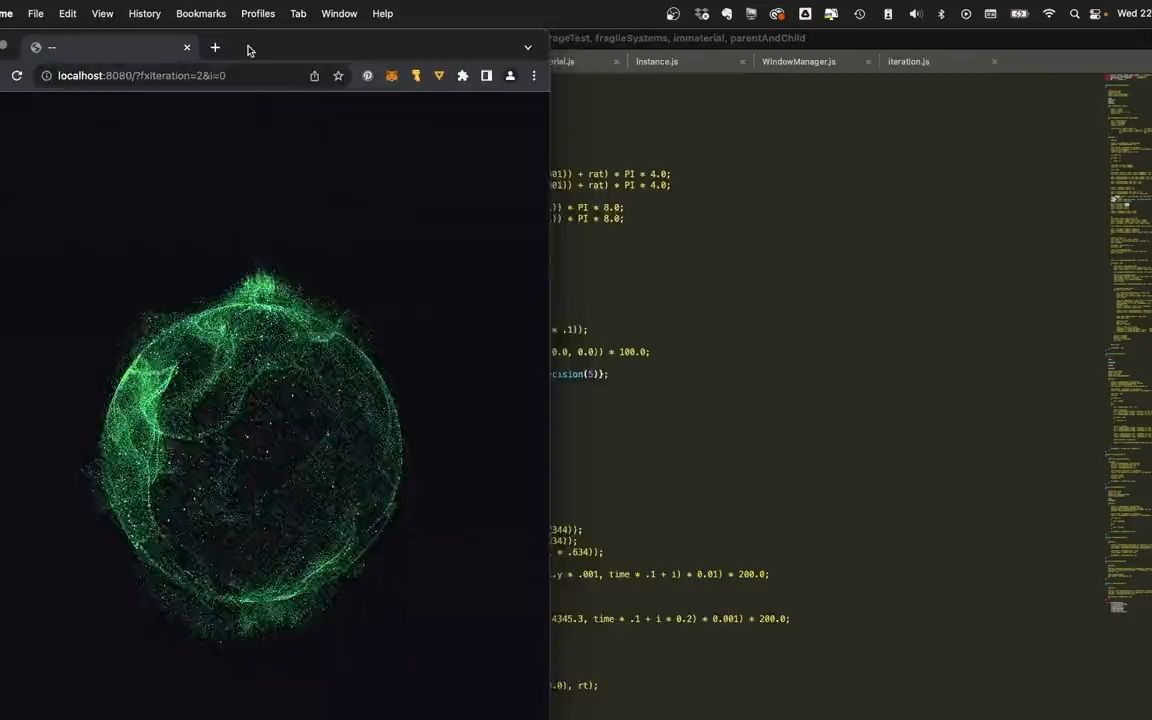Open the Evernote menu bar icon
Image resolution: width=1152 pixels, height=720 pixels.
[x=726, y=13]
